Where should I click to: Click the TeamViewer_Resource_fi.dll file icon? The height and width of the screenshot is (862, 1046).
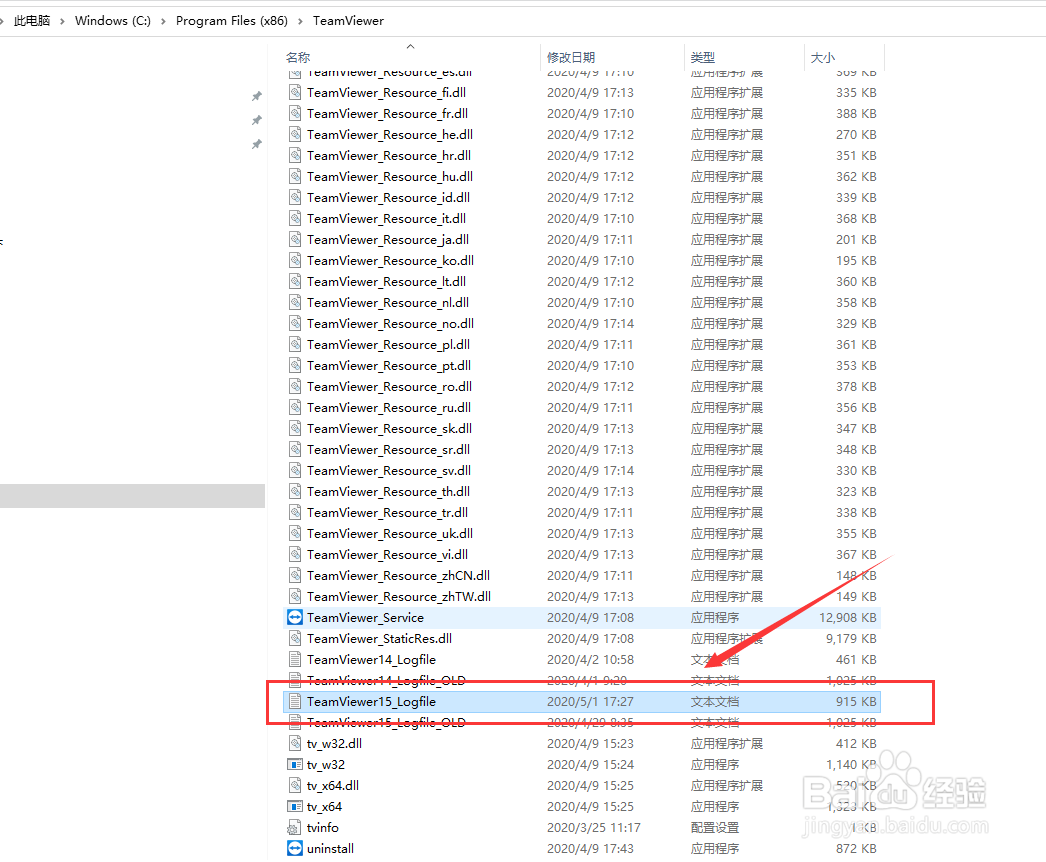point(294,92)
